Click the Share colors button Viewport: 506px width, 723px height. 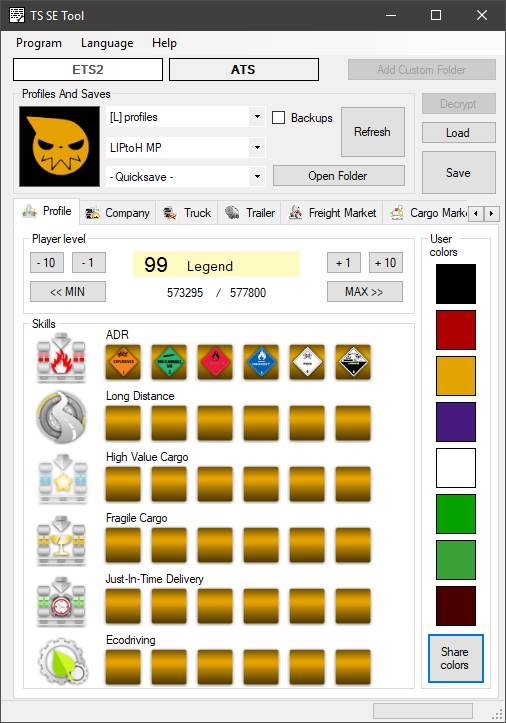click(455, 658)
